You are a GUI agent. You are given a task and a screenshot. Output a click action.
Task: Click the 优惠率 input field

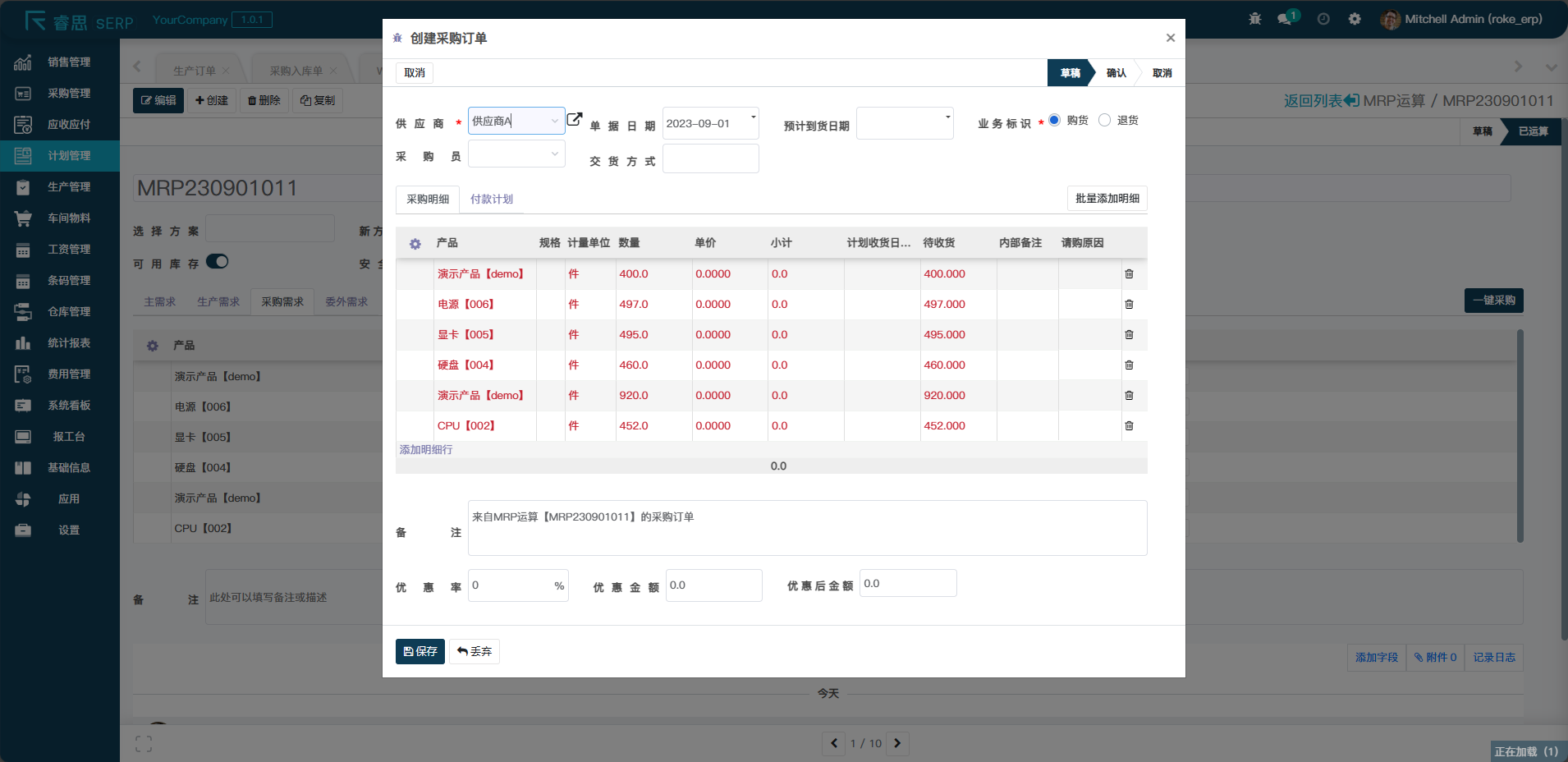(x=509, y=585)
